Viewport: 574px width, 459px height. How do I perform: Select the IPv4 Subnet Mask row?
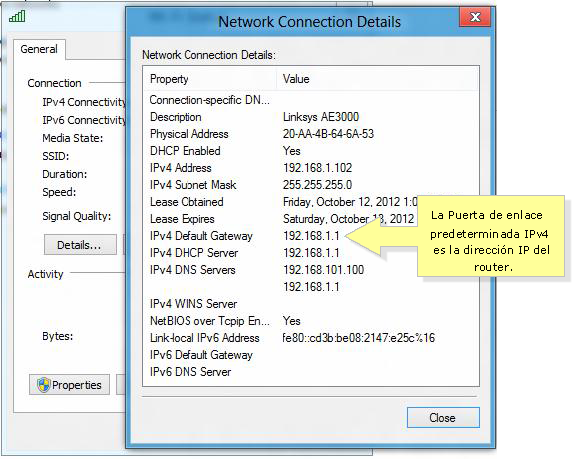pyautogui.click(x=310, y=185)
